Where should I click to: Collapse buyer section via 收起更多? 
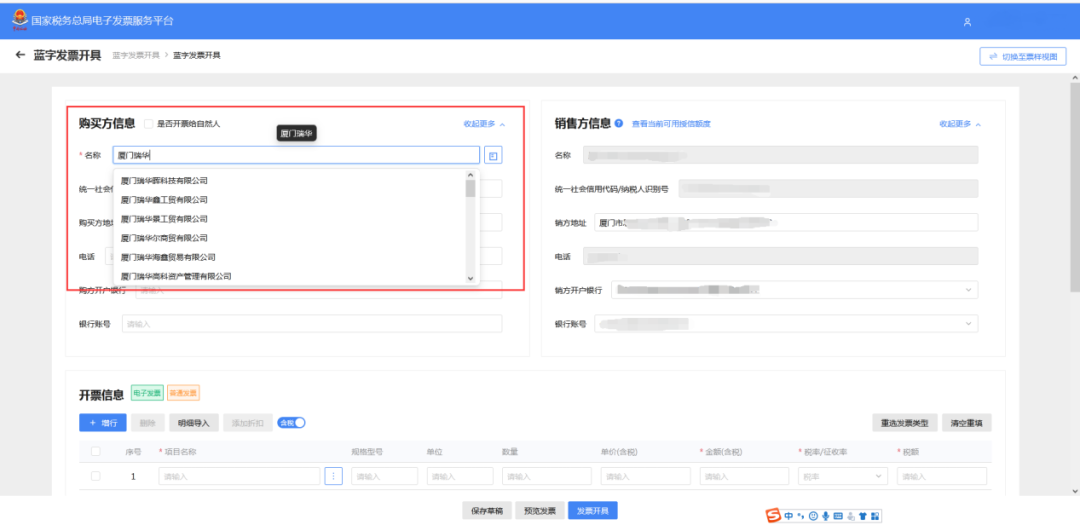click(484, 124)
